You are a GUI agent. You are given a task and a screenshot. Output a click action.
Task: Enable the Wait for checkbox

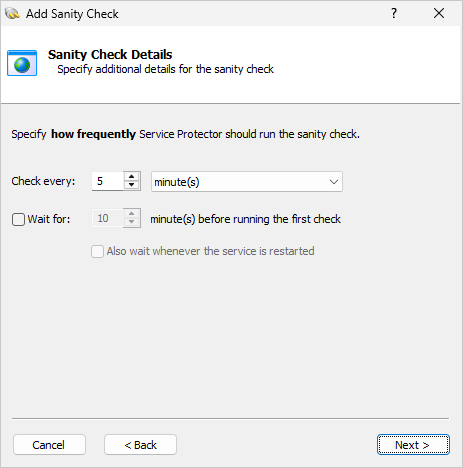pyautogui.click(x=18, y=220)
